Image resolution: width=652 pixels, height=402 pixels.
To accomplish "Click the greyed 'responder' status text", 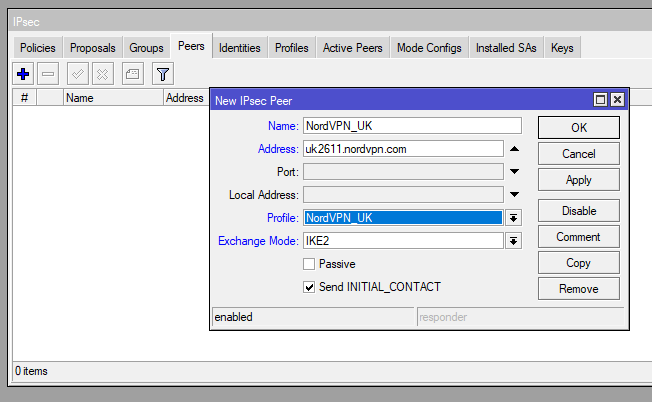I will [443, 318].
